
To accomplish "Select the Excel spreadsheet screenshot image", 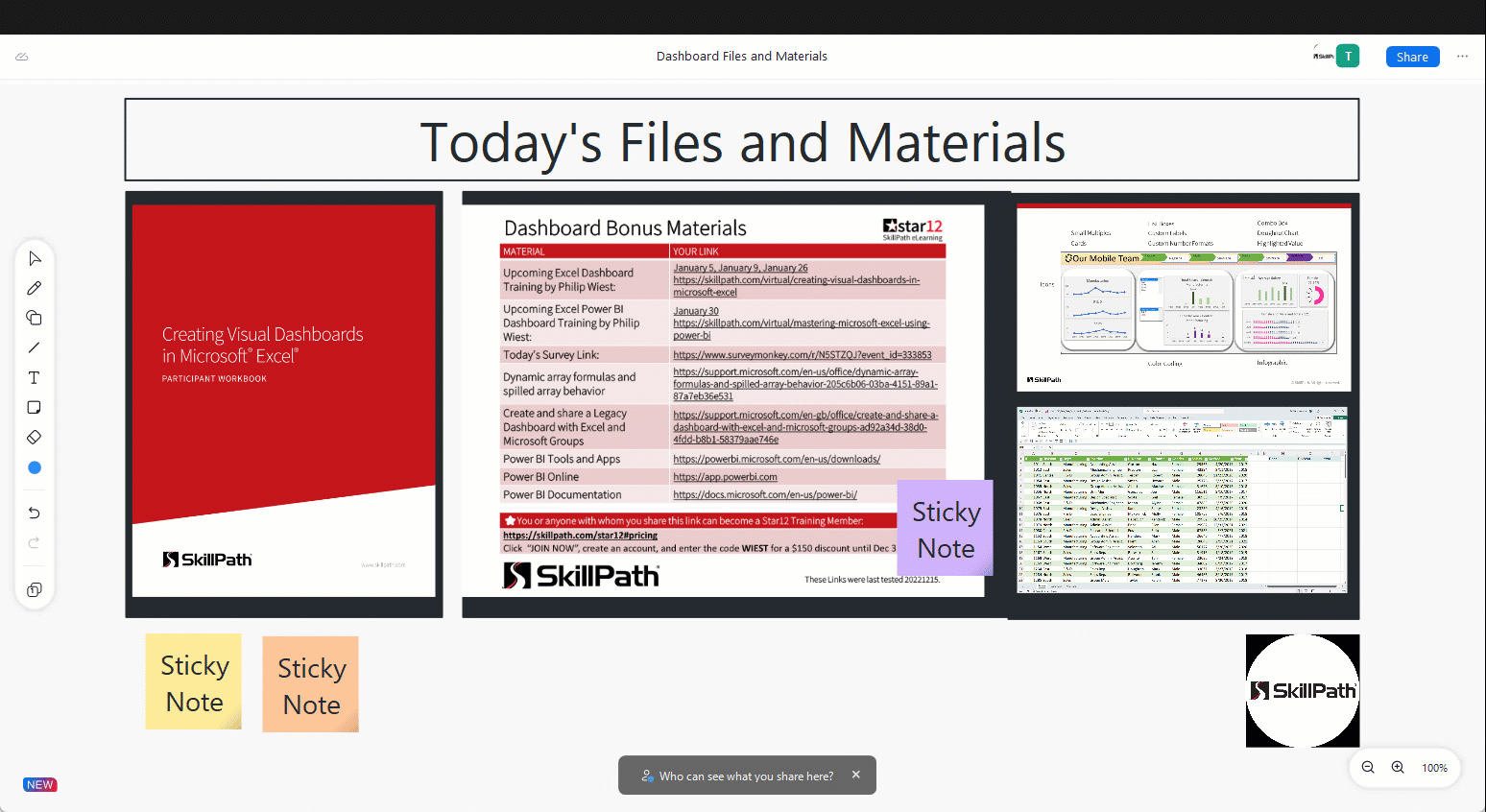I will click(1183, 500).
